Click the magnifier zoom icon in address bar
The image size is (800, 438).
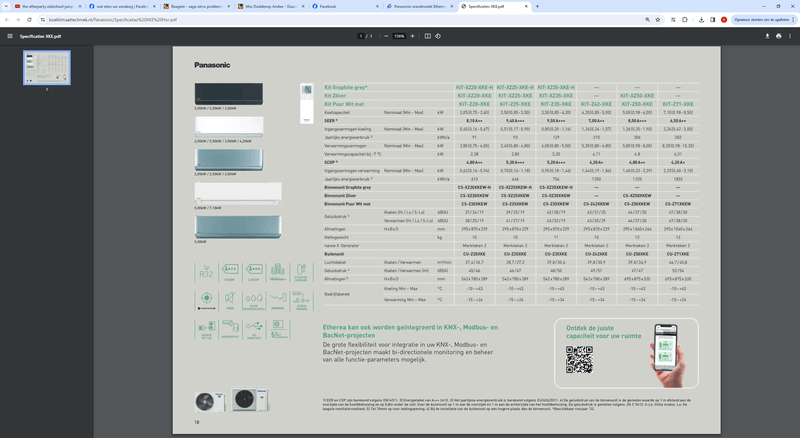click(647, 20)
